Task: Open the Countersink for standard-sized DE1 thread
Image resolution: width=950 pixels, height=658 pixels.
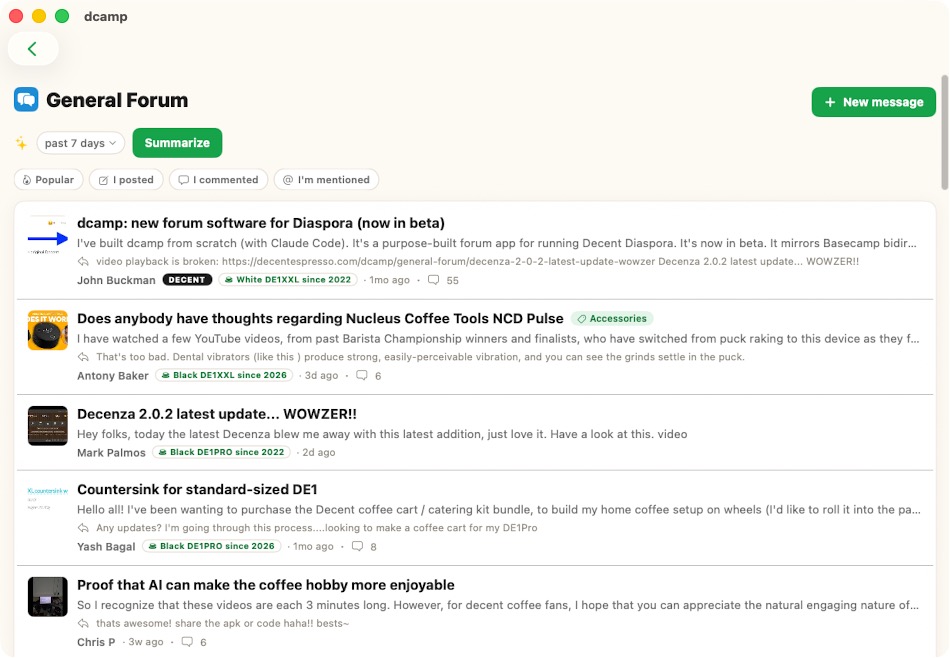Action: (197, 490)
